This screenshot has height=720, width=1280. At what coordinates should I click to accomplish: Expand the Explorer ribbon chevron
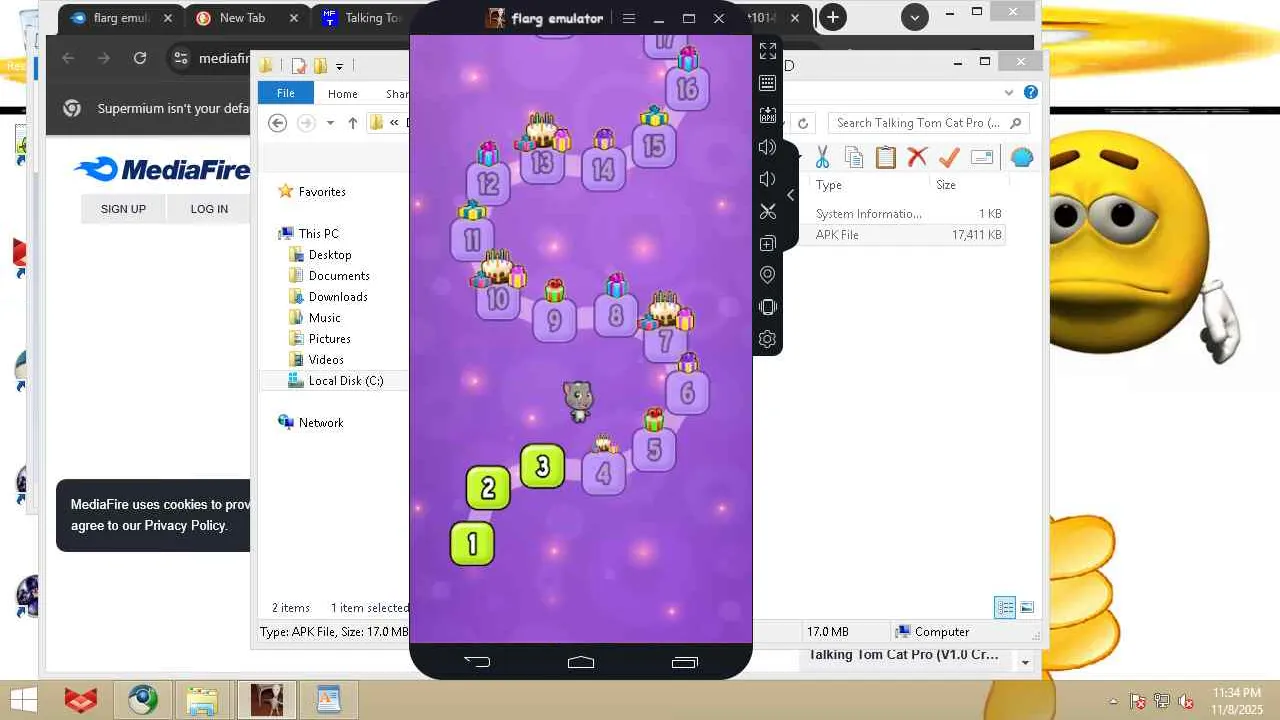[x=1009, y=92]
